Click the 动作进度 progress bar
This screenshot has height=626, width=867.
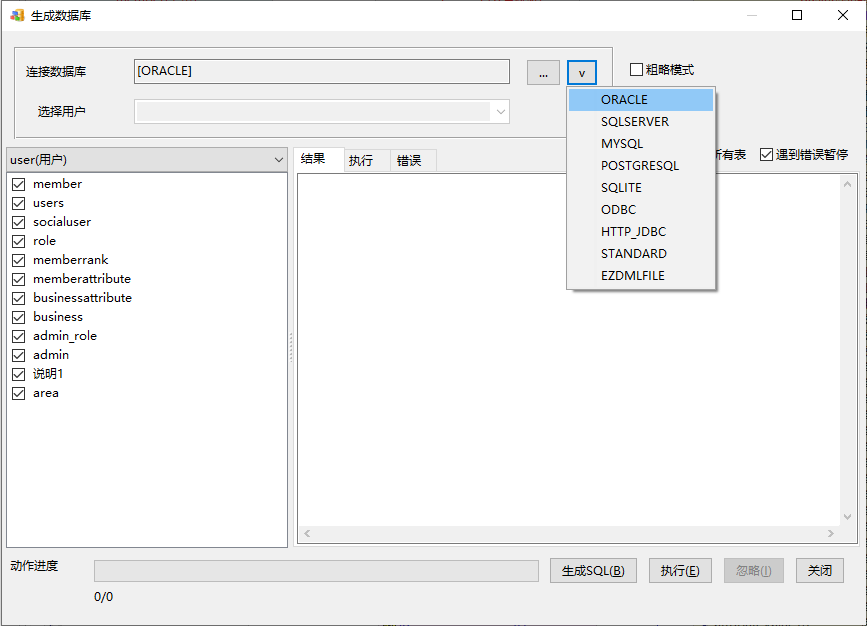pos(316,571)
